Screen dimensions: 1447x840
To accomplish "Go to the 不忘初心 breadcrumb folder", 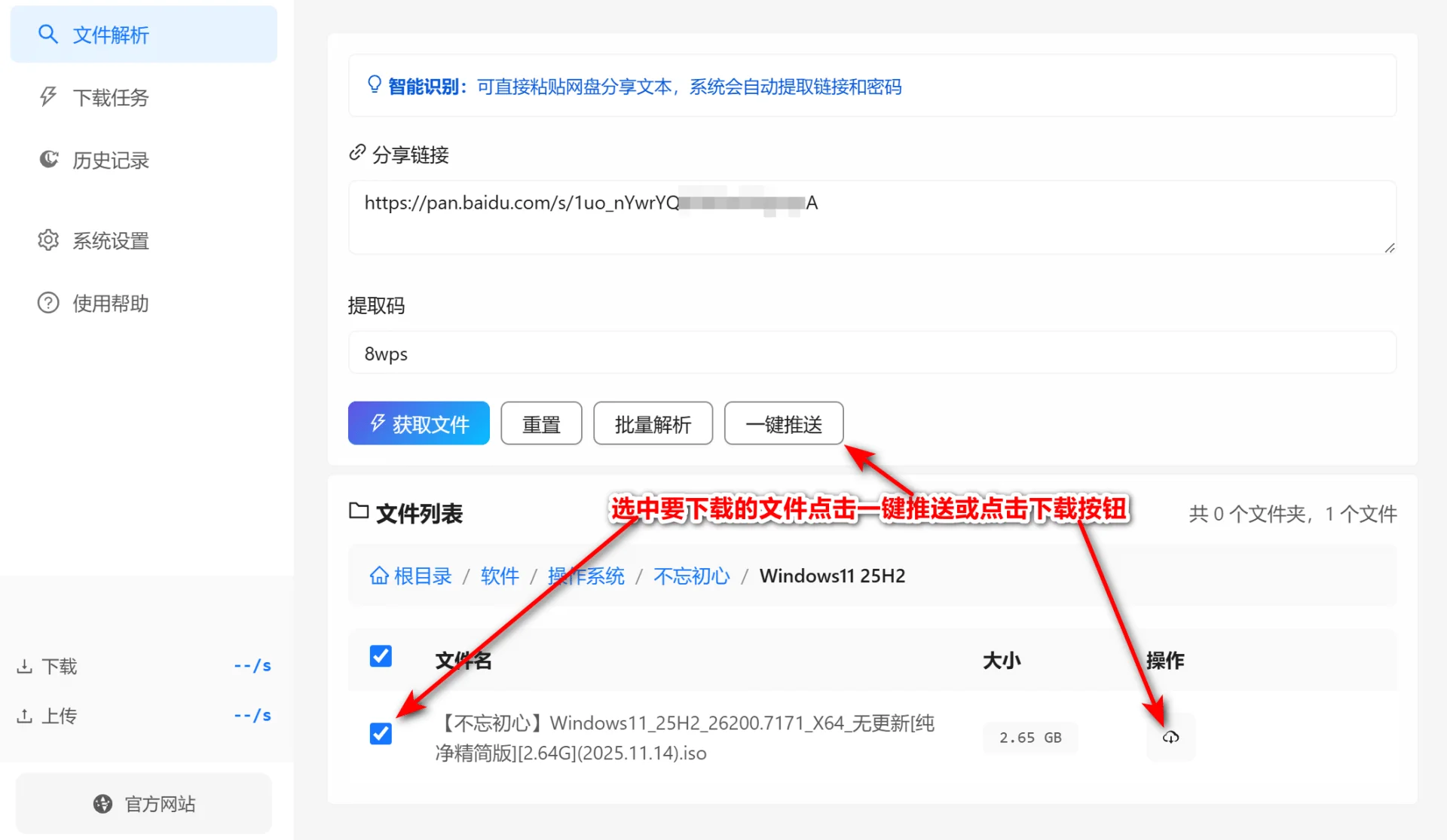I will click(691, 576).
